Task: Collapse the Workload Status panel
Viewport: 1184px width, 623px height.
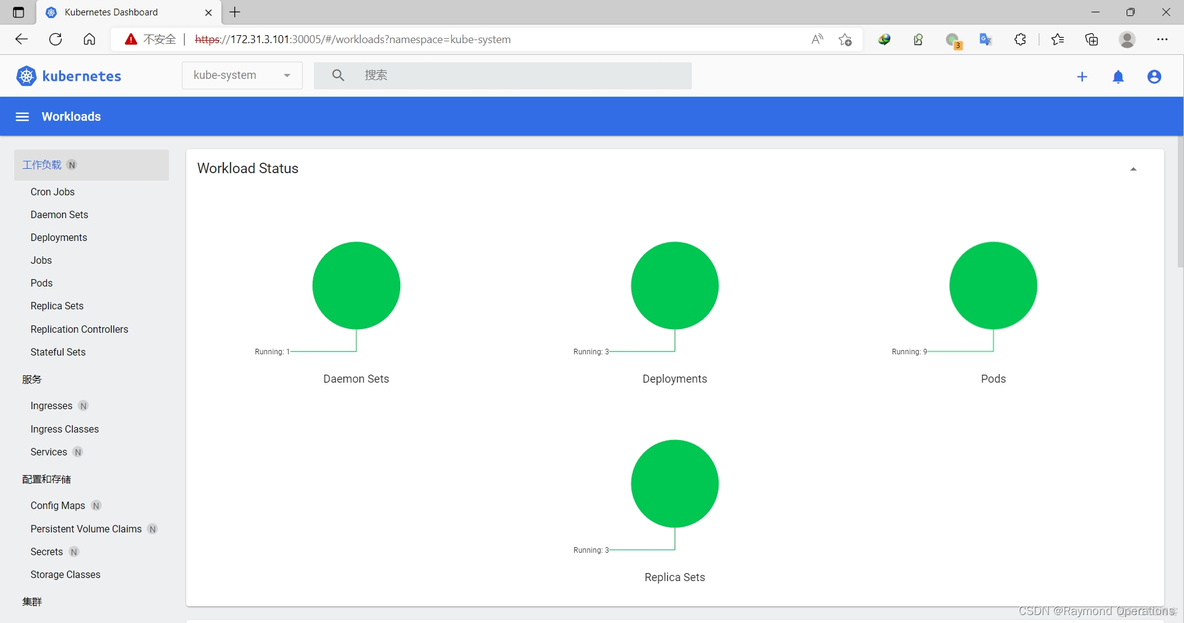Action: [1133, 169]
